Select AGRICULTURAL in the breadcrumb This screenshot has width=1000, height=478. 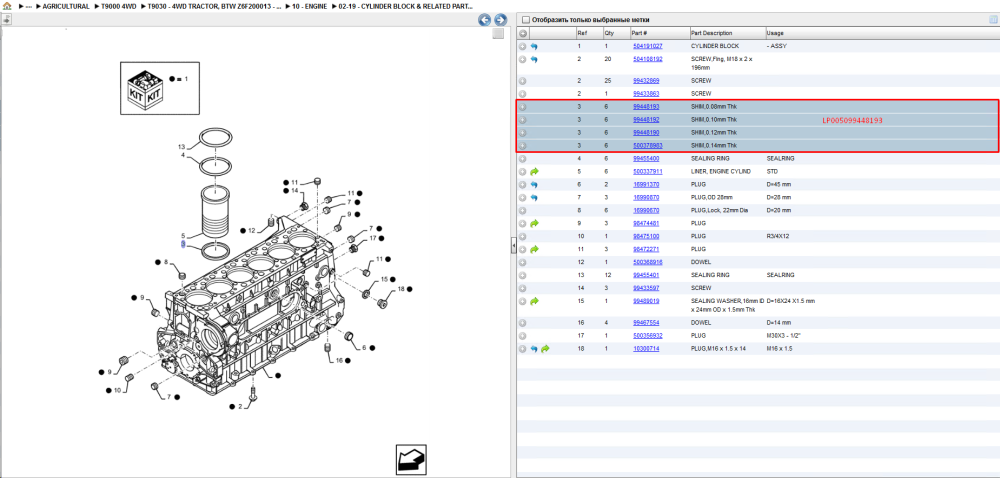tap(66, 6)
